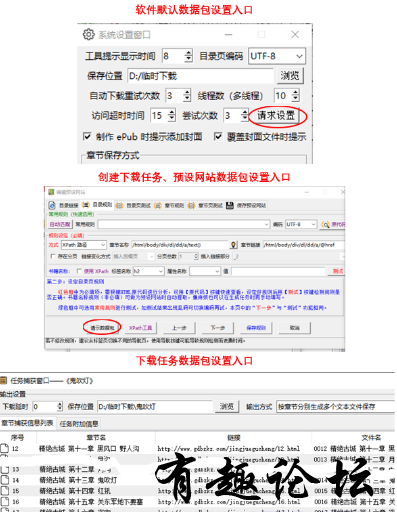Adjust the 工具提示显示时间 stepper arrows

tap(188, 56)
